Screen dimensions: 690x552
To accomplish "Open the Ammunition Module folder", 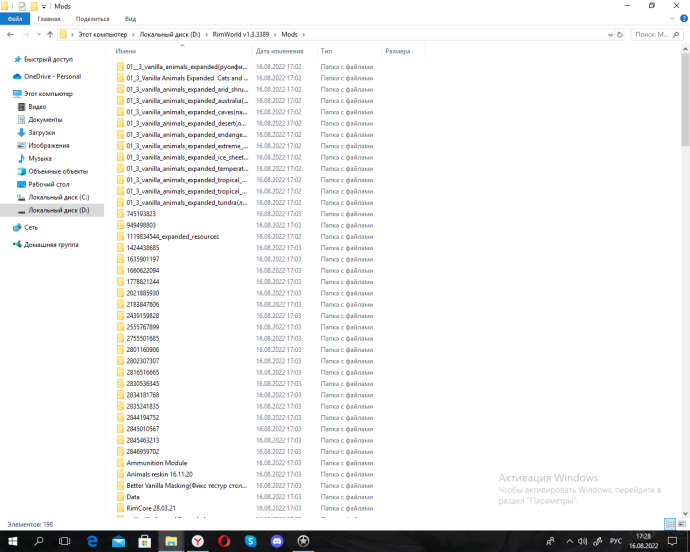I will click(x=156, y=463).
